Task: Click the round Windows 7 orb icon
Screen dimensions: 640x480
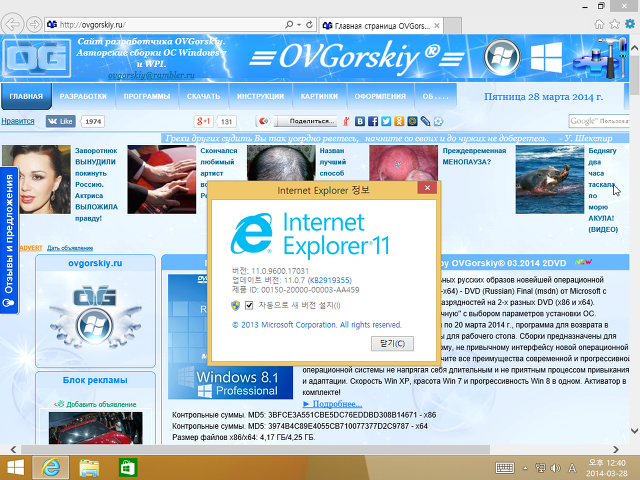Action: [502, 57]
